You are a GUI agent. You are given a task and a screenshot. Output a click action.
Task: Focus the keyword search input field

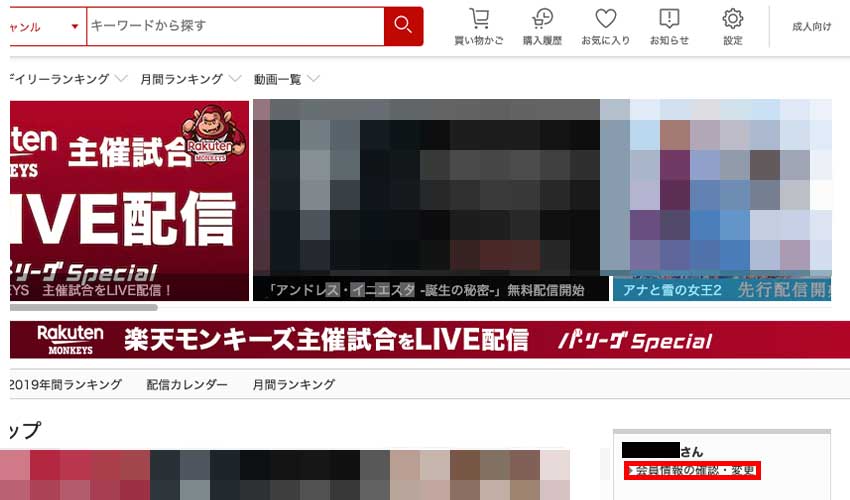(235, 26)
